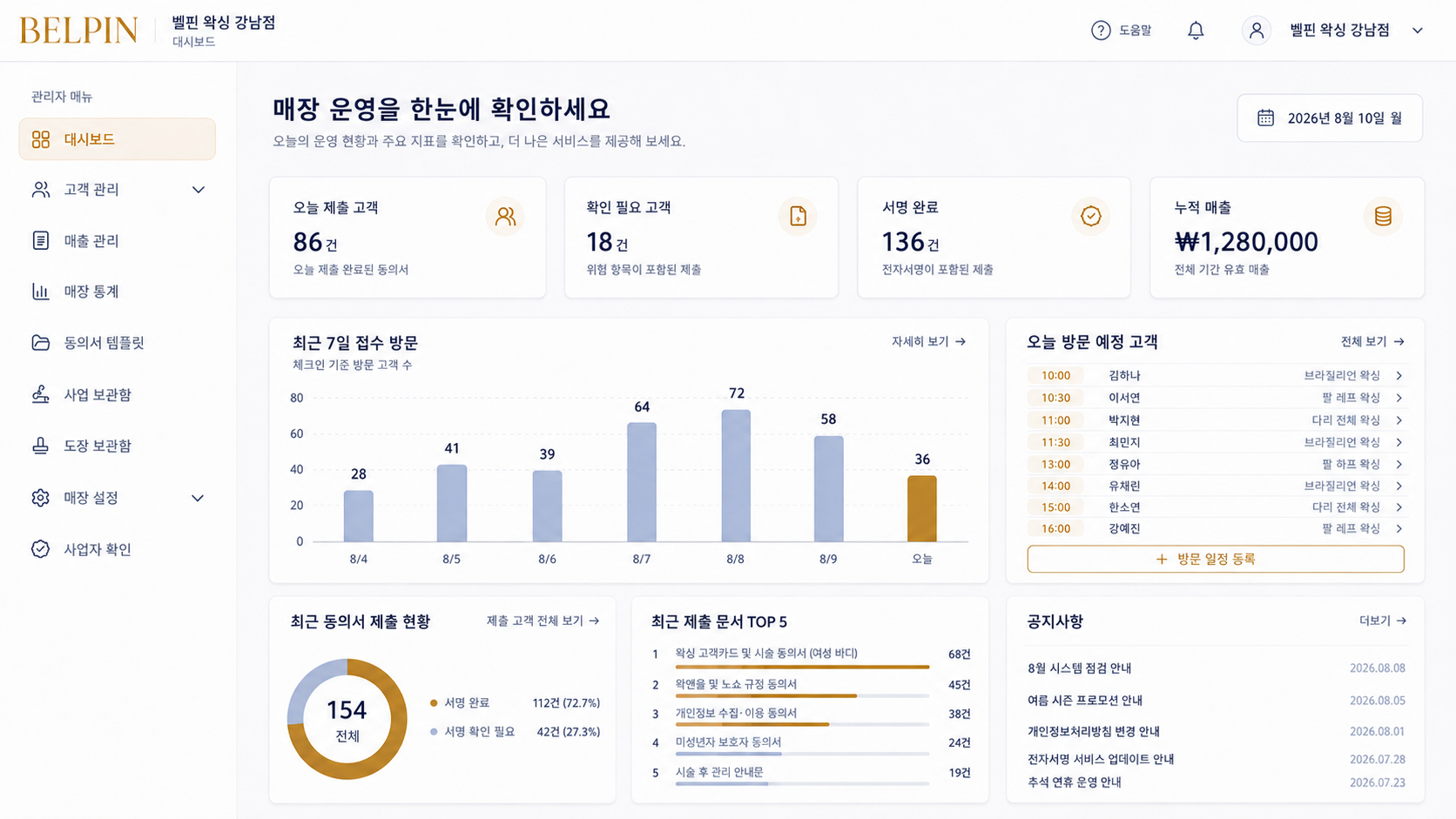1456x819 pixels.
Task: Click the 사업자 확인 badge icon
Action: pyautogui.click(x=41, y=549)
